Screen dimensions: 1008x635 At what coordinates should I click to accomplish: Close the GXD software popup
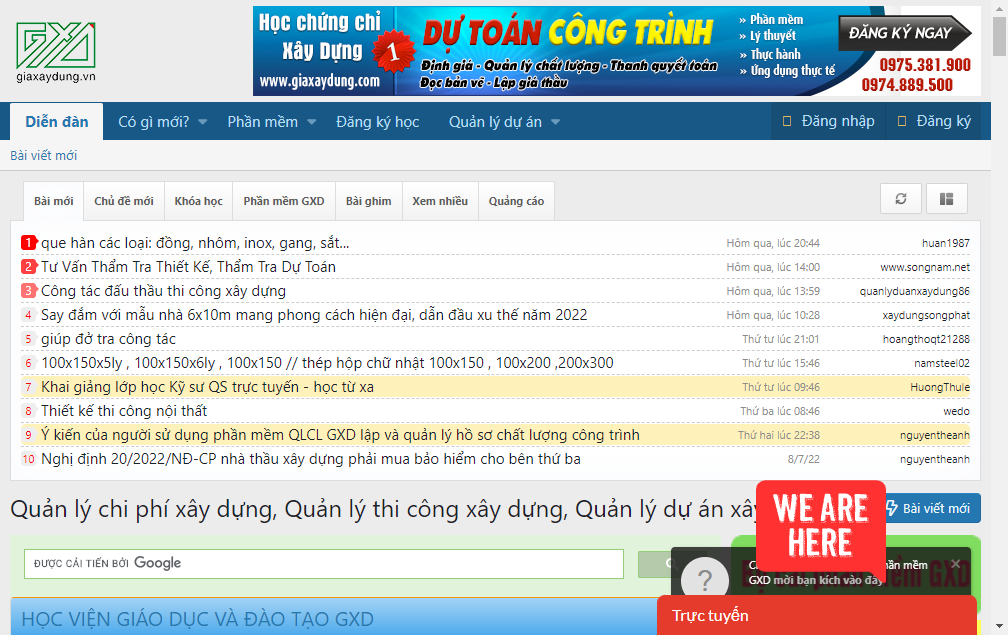pyautogui.click(x=956, y=564)
